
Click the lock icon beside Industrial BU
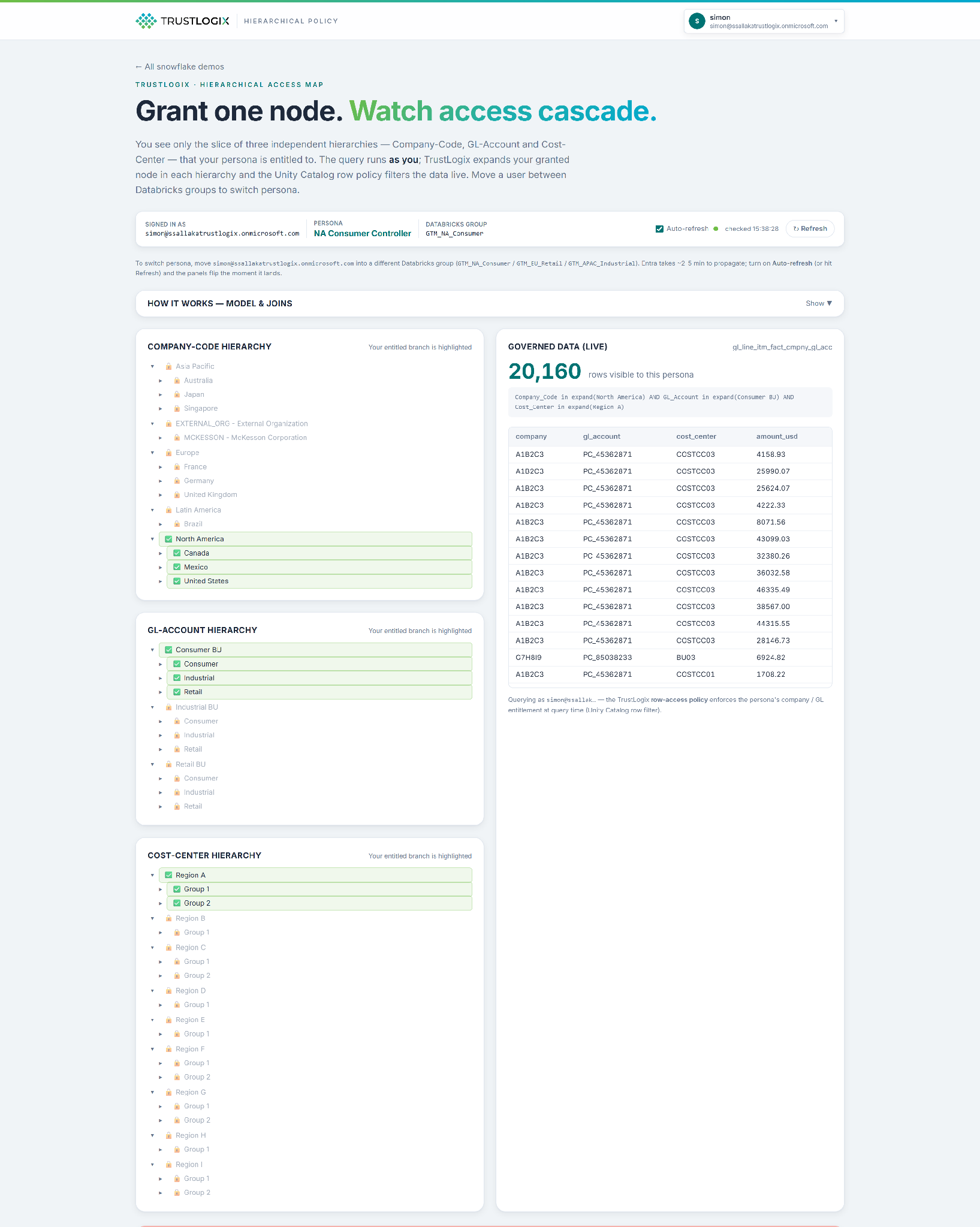click(168, 707)
